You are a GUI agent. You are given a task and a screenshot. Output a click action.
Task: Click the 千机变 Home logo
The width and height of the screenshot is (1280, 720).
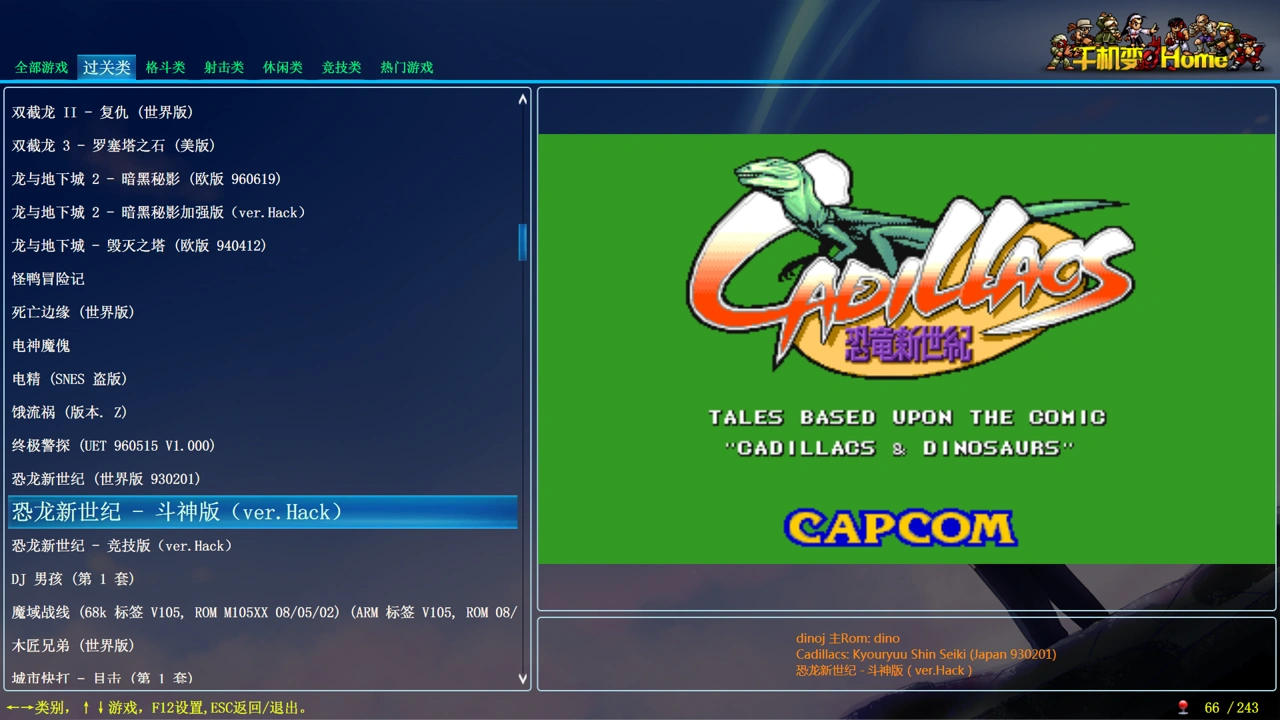[1155, 44]
